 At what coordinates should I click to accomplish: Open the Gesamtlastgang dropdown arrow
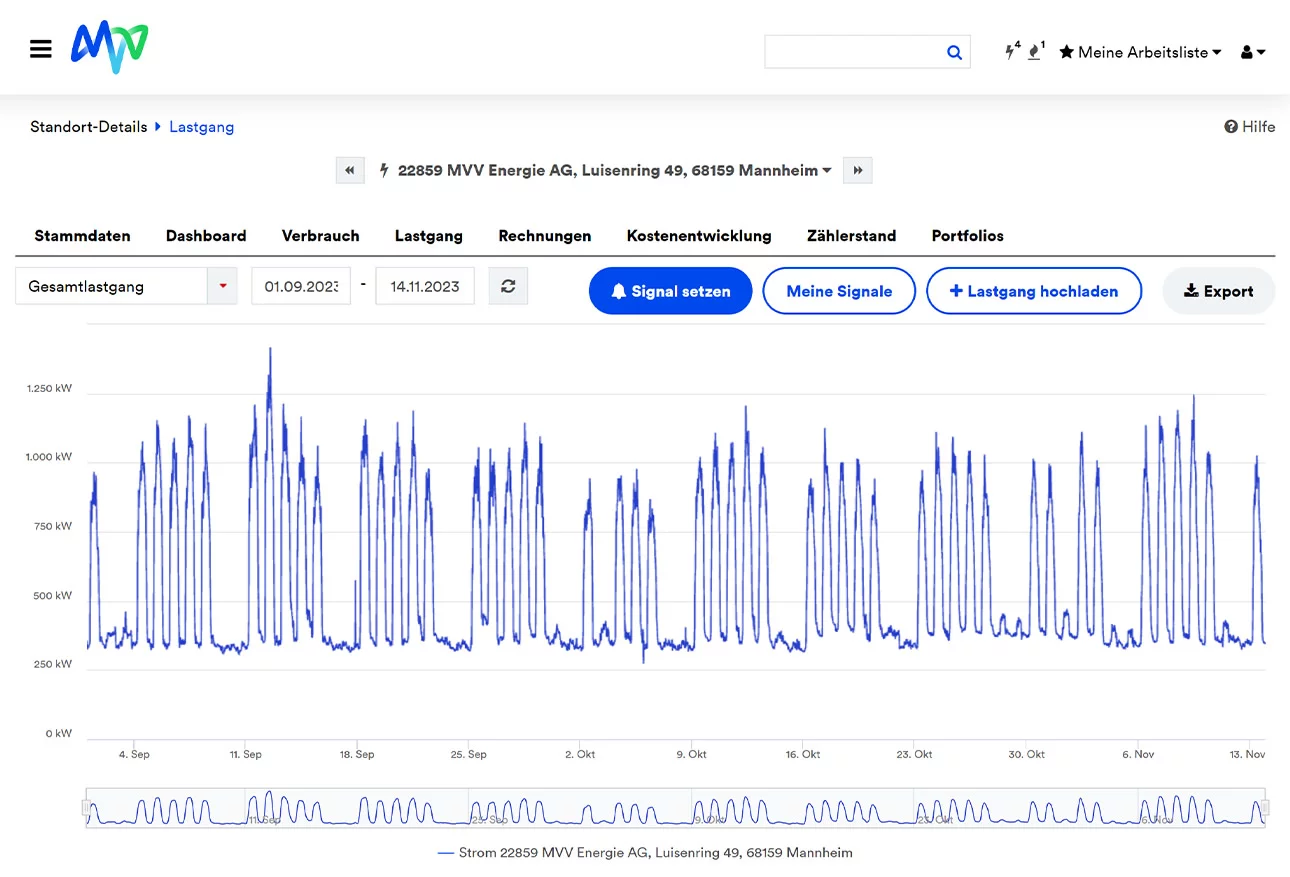click(222, 286)
